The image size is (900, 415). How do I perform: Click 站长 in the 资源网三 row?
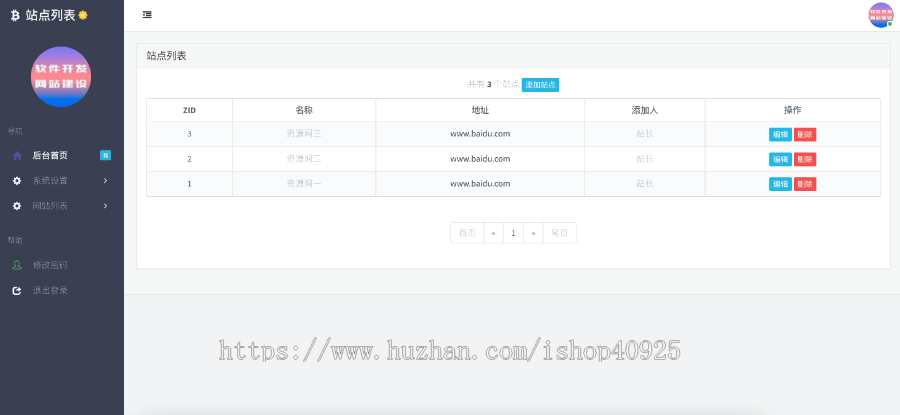point(645,134)
